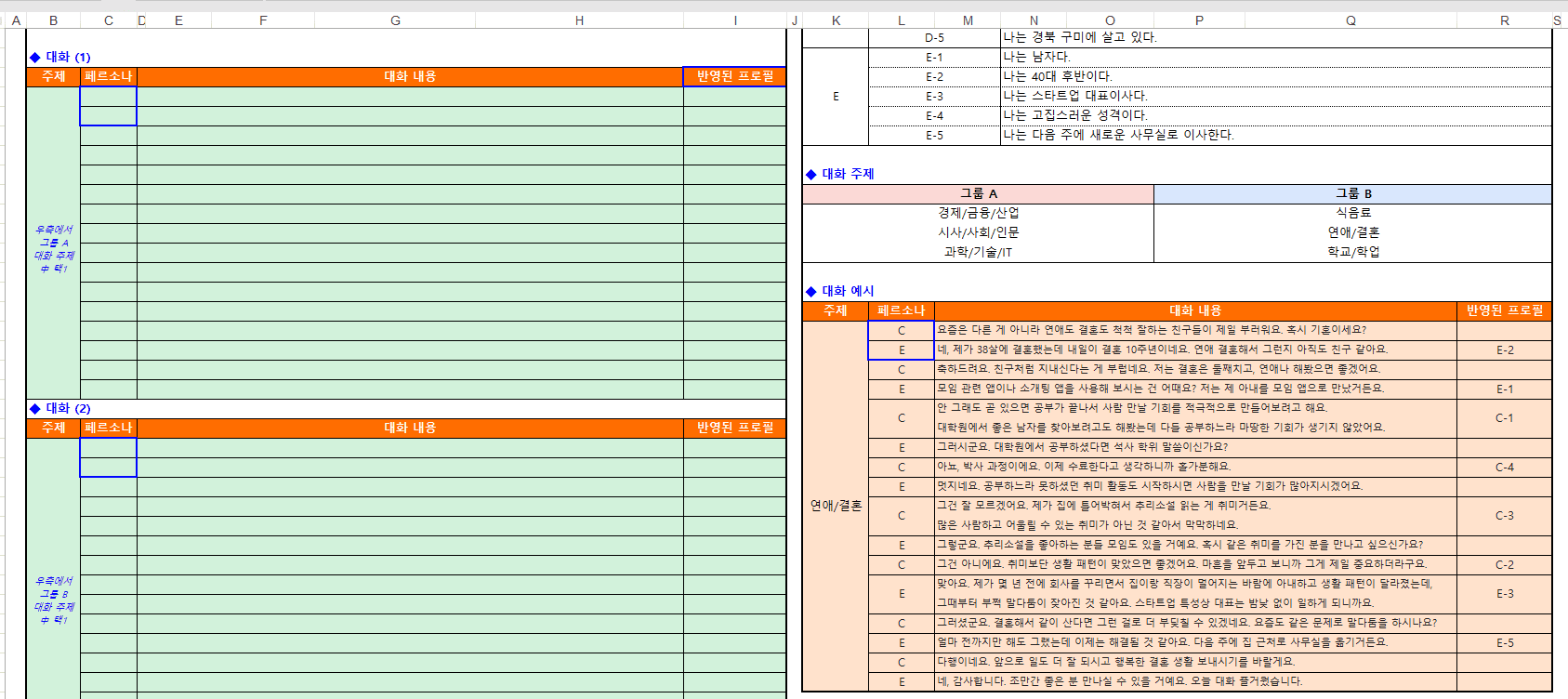Image resolution: width=1568 pixels, height=699 pixels.
Task: Select the line starting '그러시군요. 대학원에서'
Action: (x=1195, y=447)
